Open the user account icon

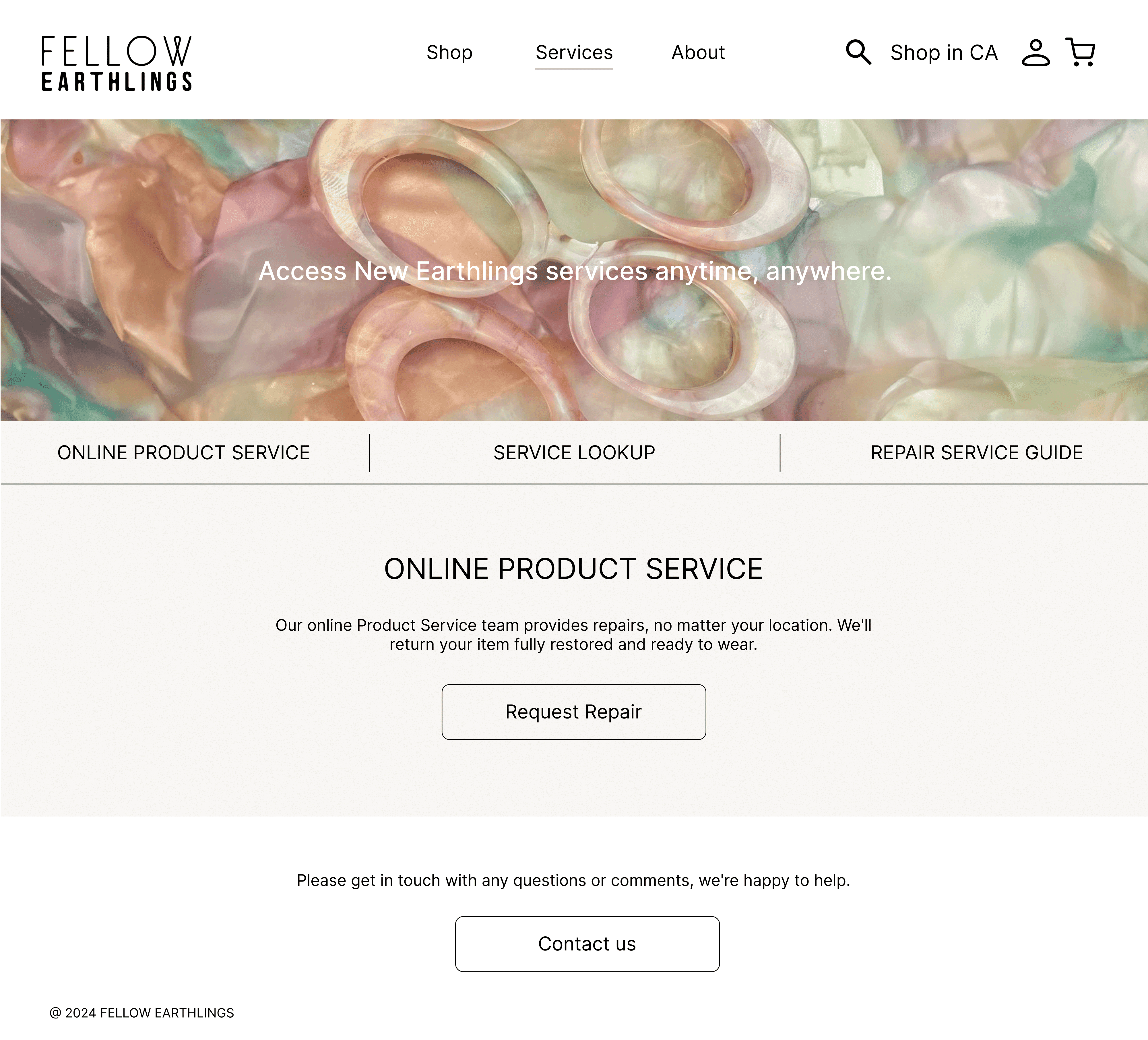pos(1035,53)
